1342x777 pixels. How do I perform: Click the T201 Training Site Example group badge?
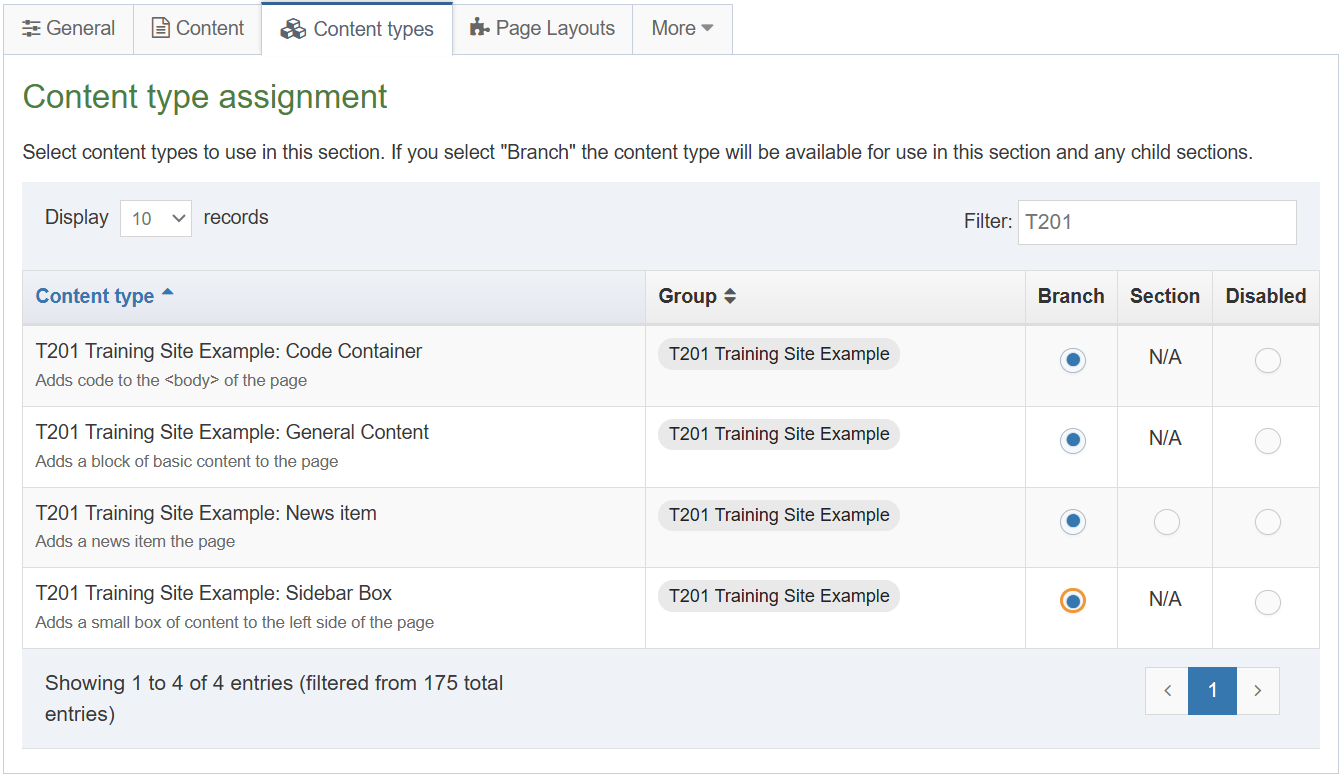tap(778, 353)
